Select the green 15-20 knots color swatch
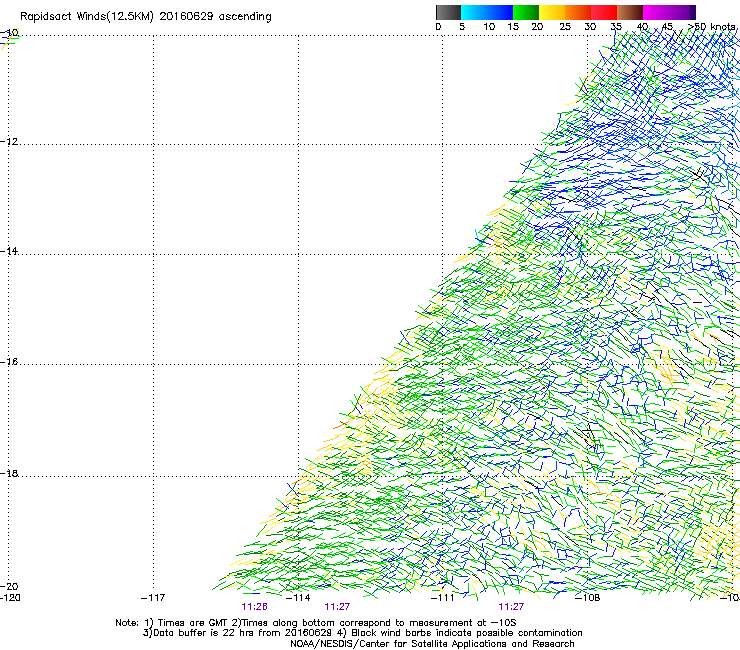The height and width of the screenshot is (650, 740). (526, 12)
